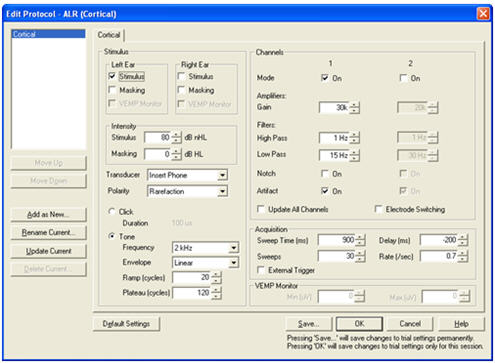The width and height of the screenshot is (495, 363).
Task: Enable Right Ear Stimulus checkbox
Action: (x=181, y=76)
